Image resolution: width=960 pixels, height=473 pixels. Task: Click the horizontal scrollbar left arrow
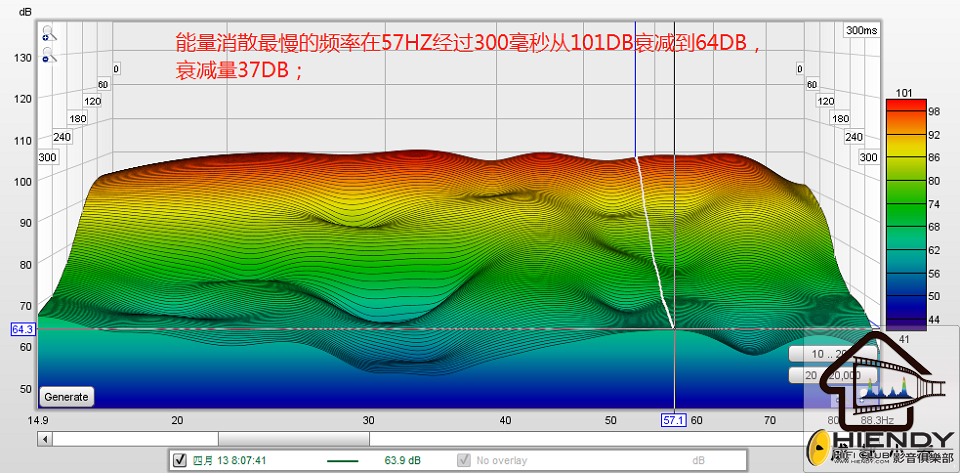pyautogui.click(x=44, y=439)
